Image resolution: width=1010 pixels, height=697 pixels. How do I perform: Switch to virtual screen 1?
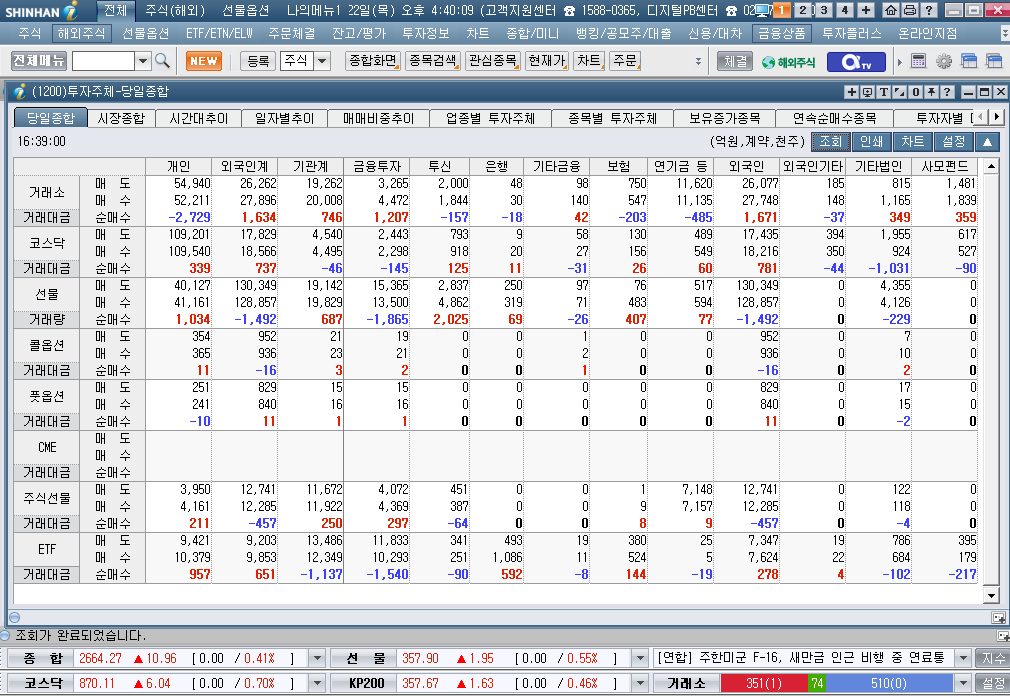tap(781, 10)
